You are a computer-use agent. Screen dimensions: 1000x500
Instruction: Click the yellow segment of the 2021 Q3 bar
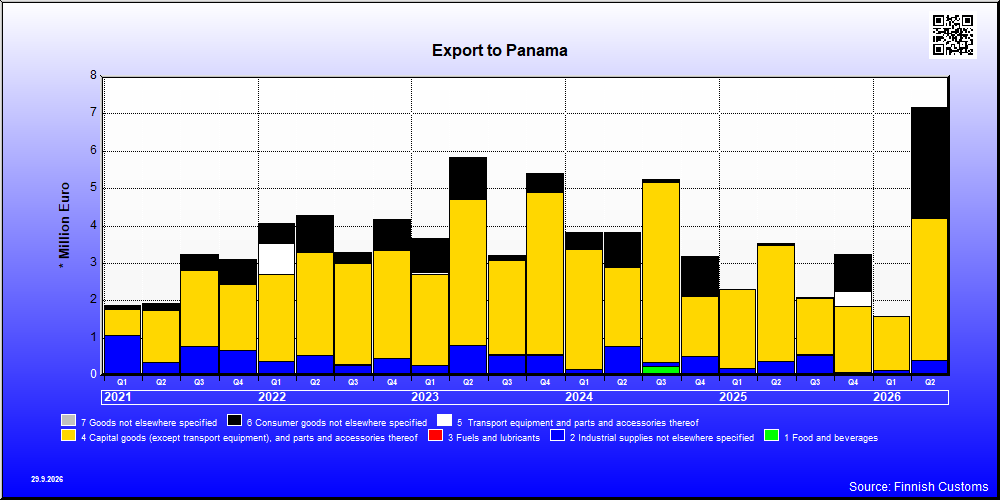pyautogui.click(x=199, y=309)
